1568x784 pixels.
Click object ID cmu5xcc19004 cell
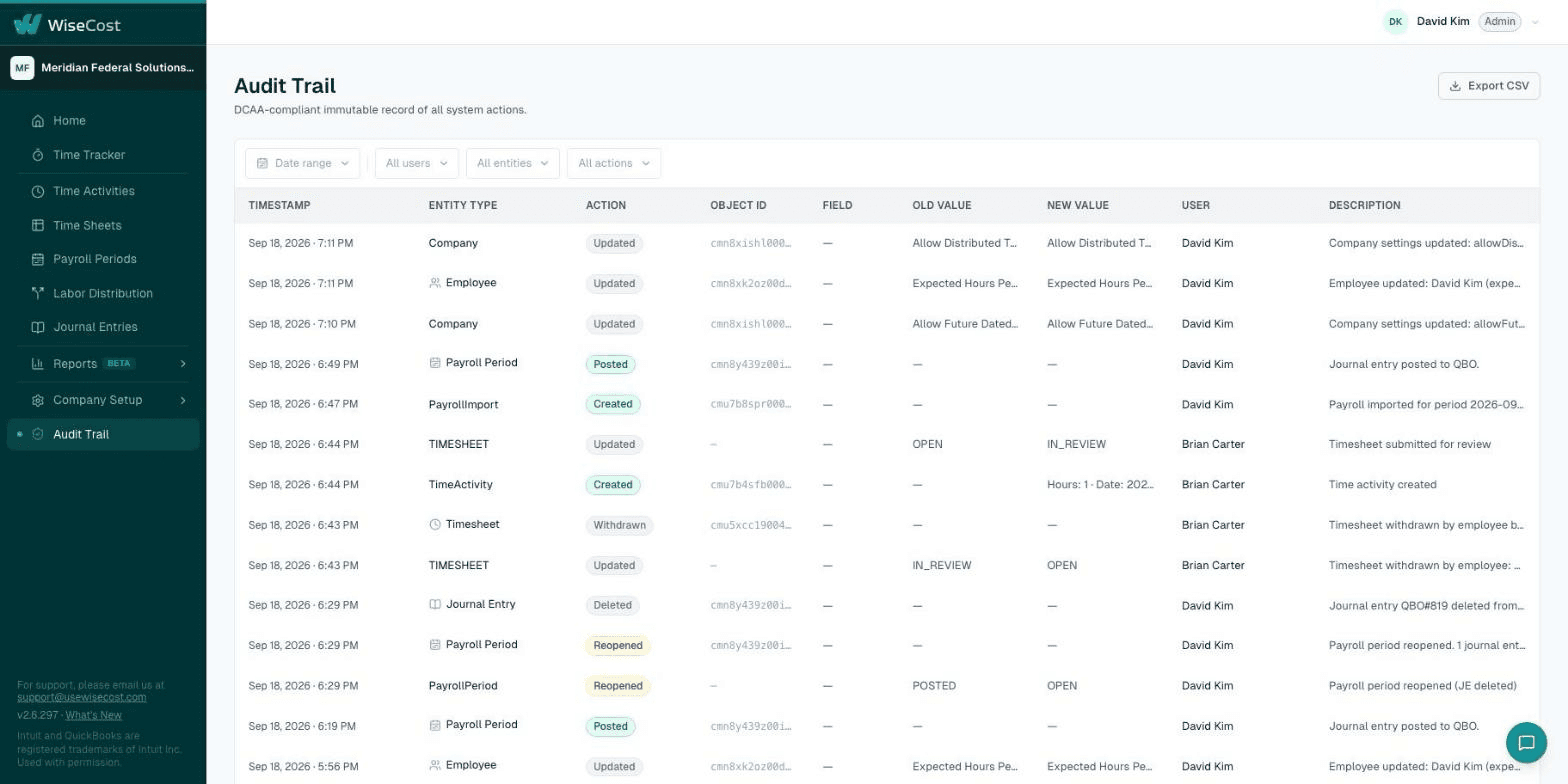(750, 526)
